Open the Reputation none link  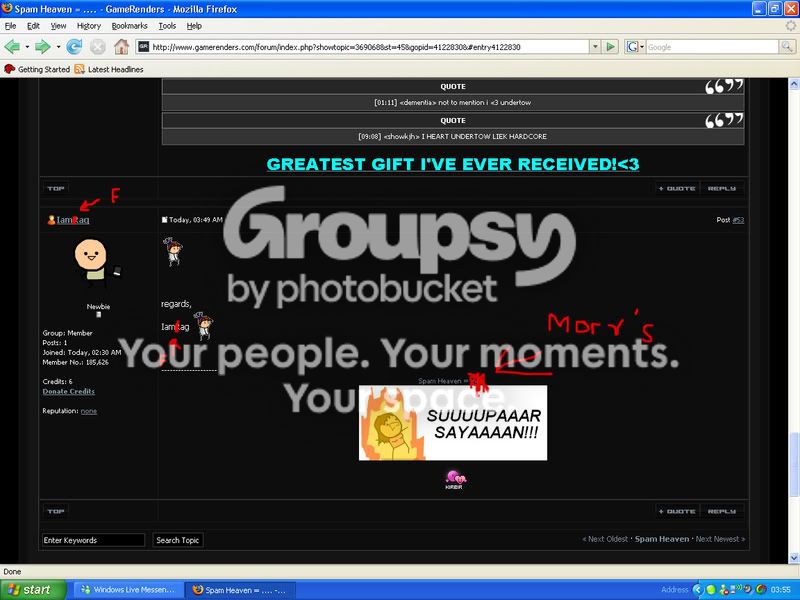pos(89,411)
